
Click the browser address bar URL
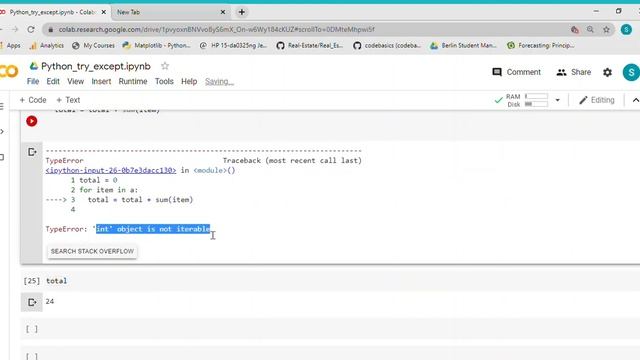coord(216,29)
